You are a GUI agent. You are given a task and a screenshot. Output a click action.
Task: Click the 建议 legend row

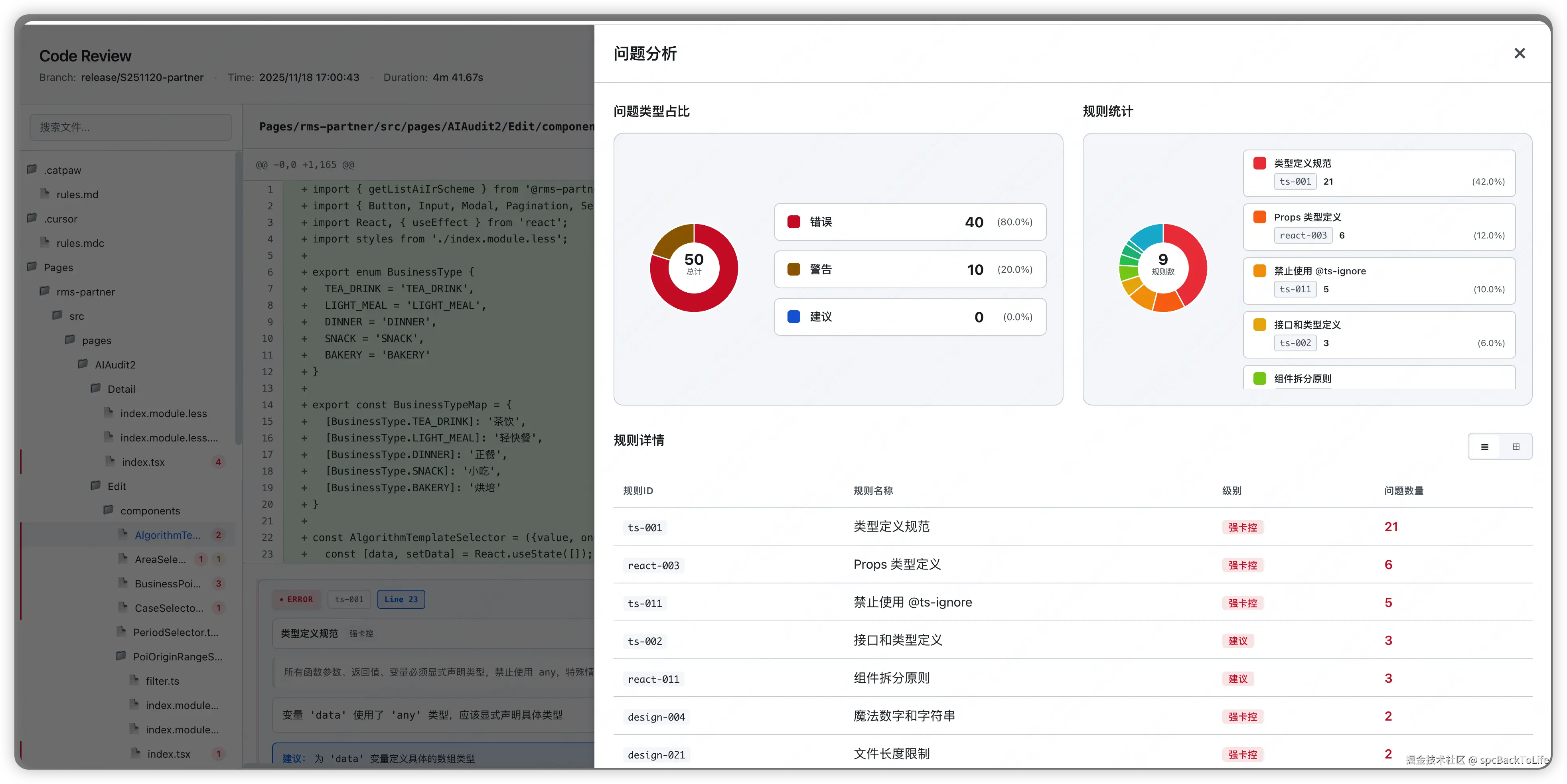tap(910, 317)
